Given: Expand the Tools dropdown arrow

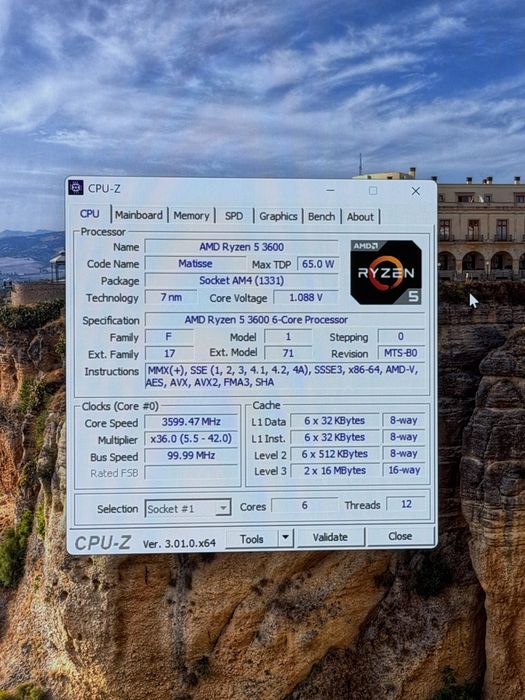Looking at the screenshot, I should point(286,538).
